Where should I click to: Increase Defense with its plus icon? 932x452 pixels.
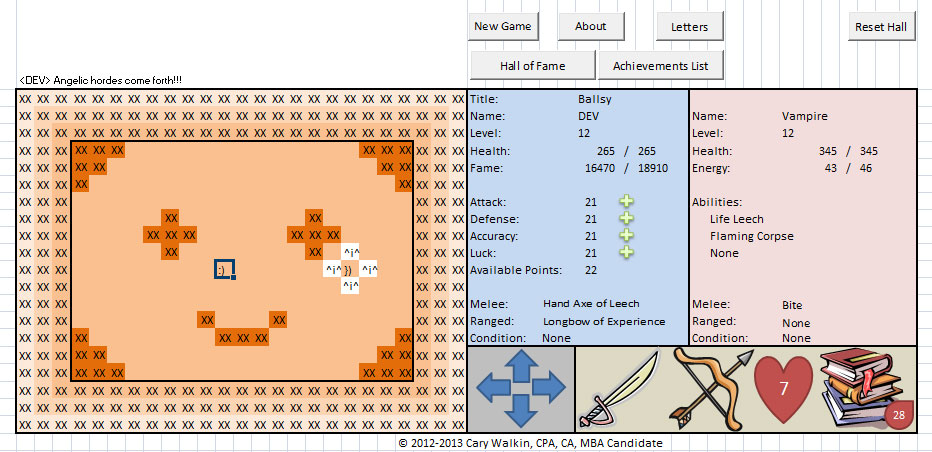coord(626,219)
